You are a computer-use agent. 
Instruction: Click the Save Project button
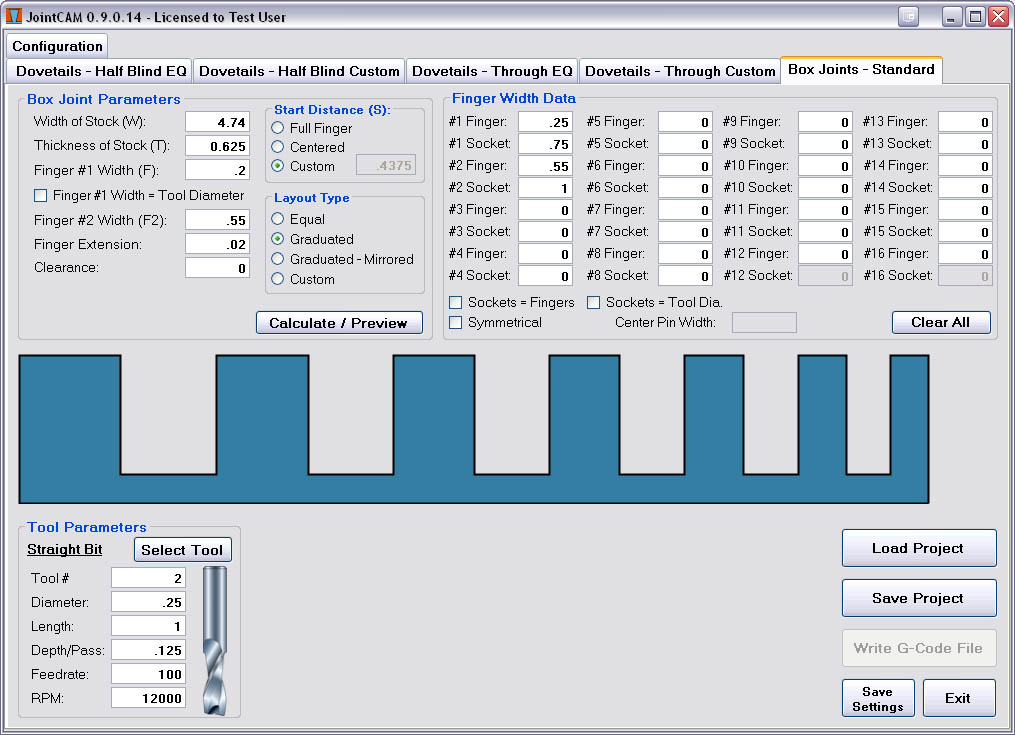918,598
